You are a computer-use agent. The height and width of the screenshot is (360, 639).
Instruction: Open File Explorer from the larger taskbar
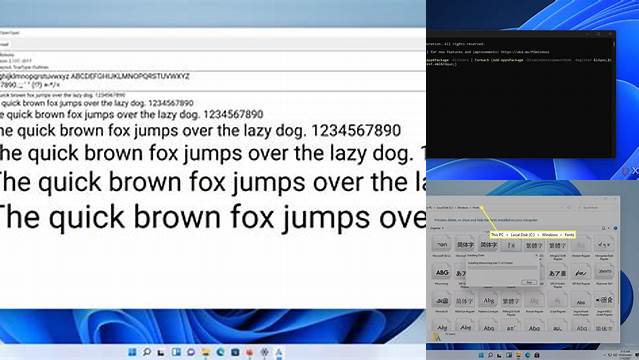205,352
